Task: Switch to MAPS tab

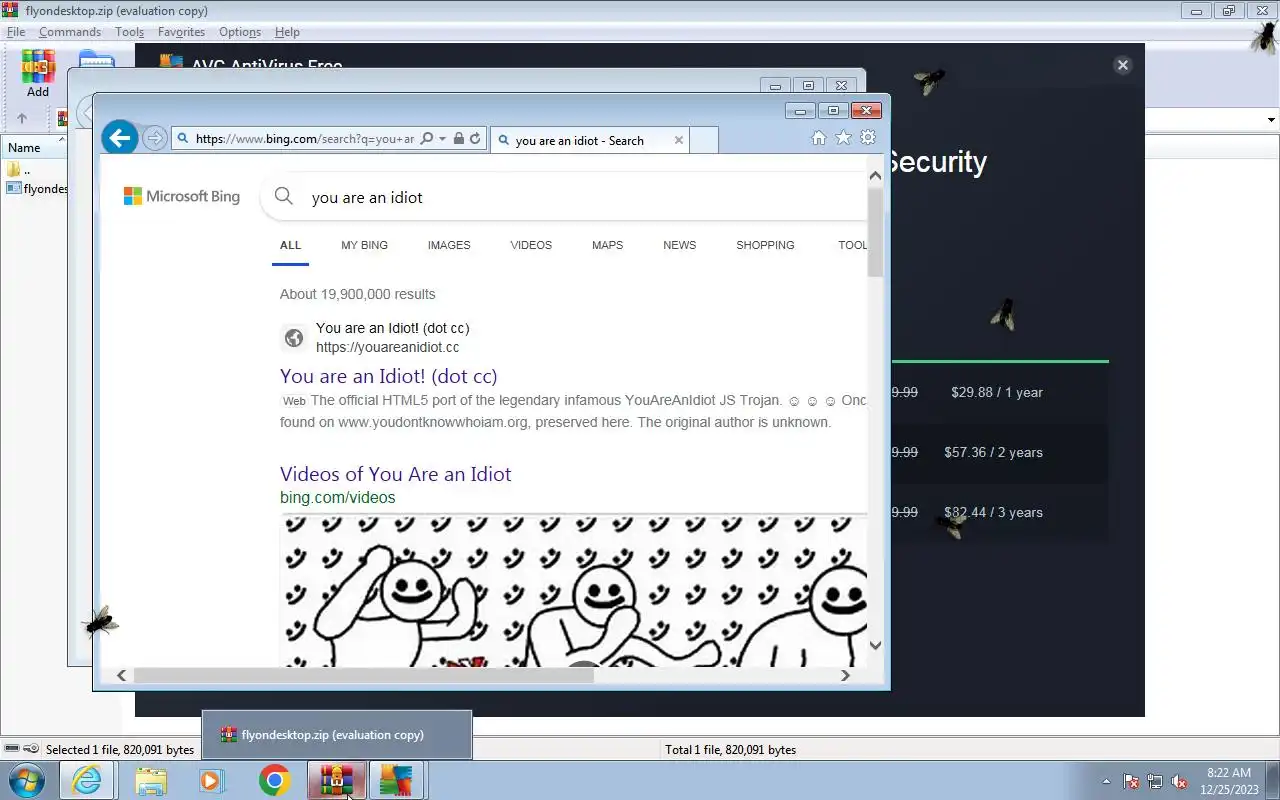Action: click(x=607, y=245)
